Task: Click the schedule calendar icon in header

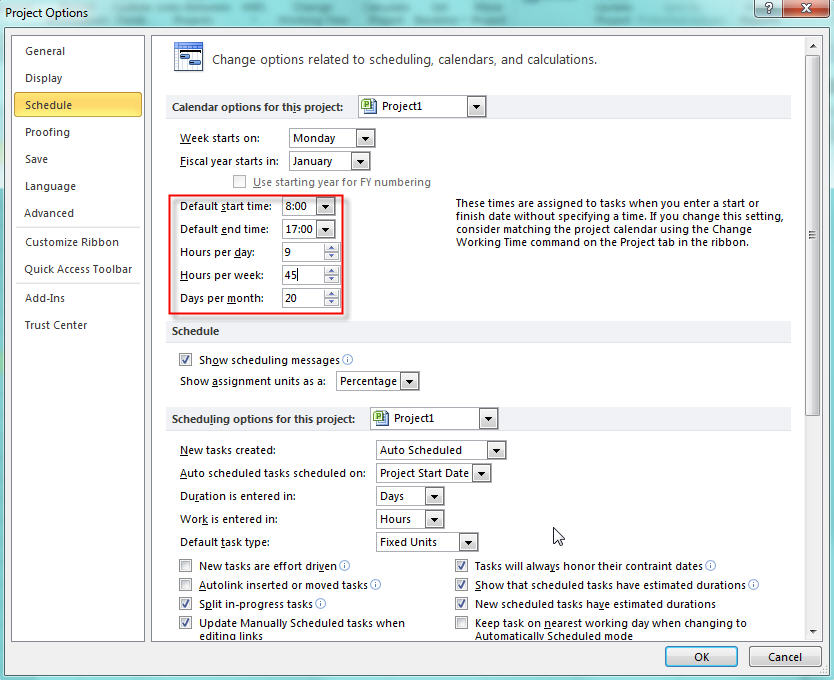Action: (188, 58)
